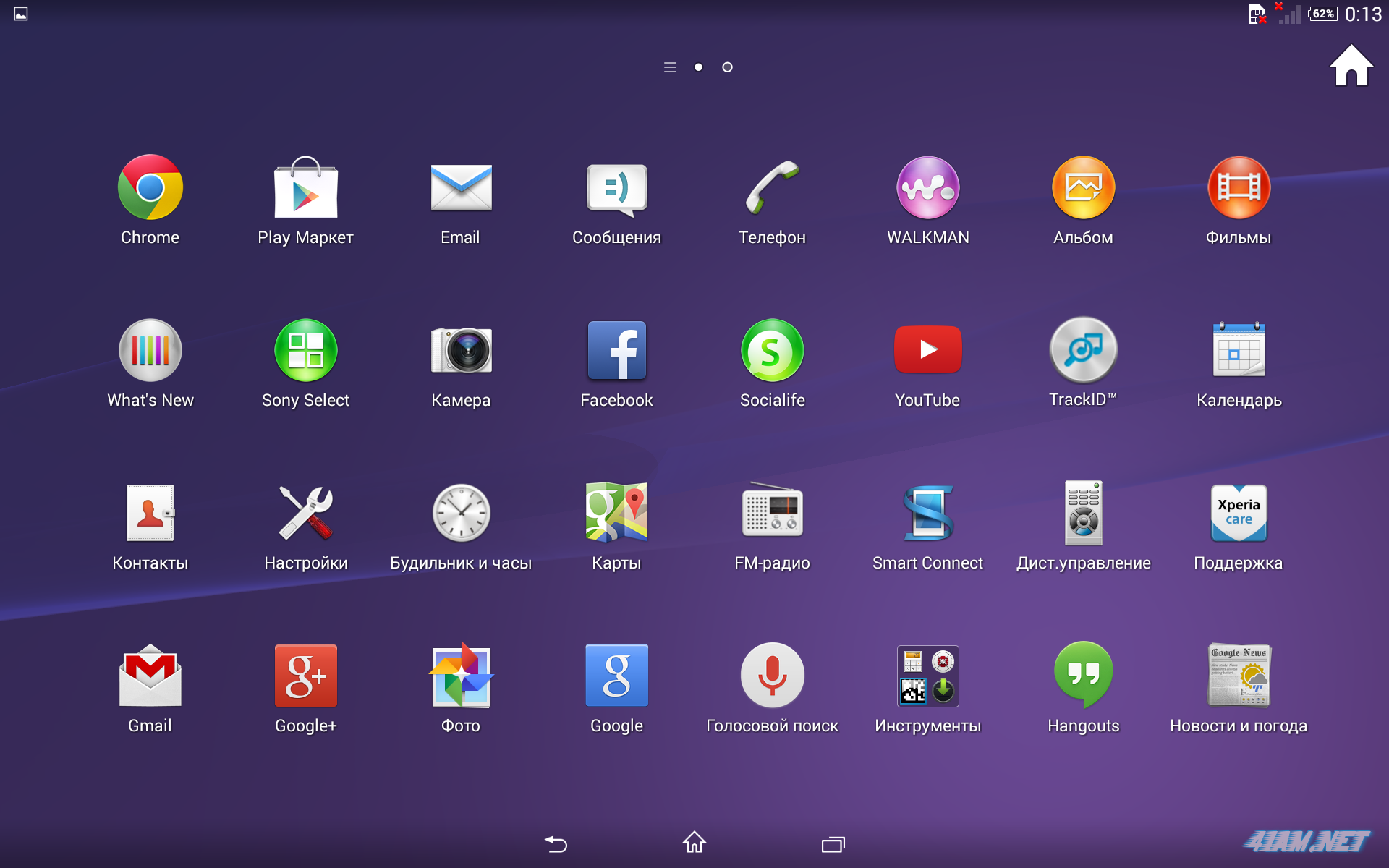
Task: Open Socialife news app
Action: point(772,350)
